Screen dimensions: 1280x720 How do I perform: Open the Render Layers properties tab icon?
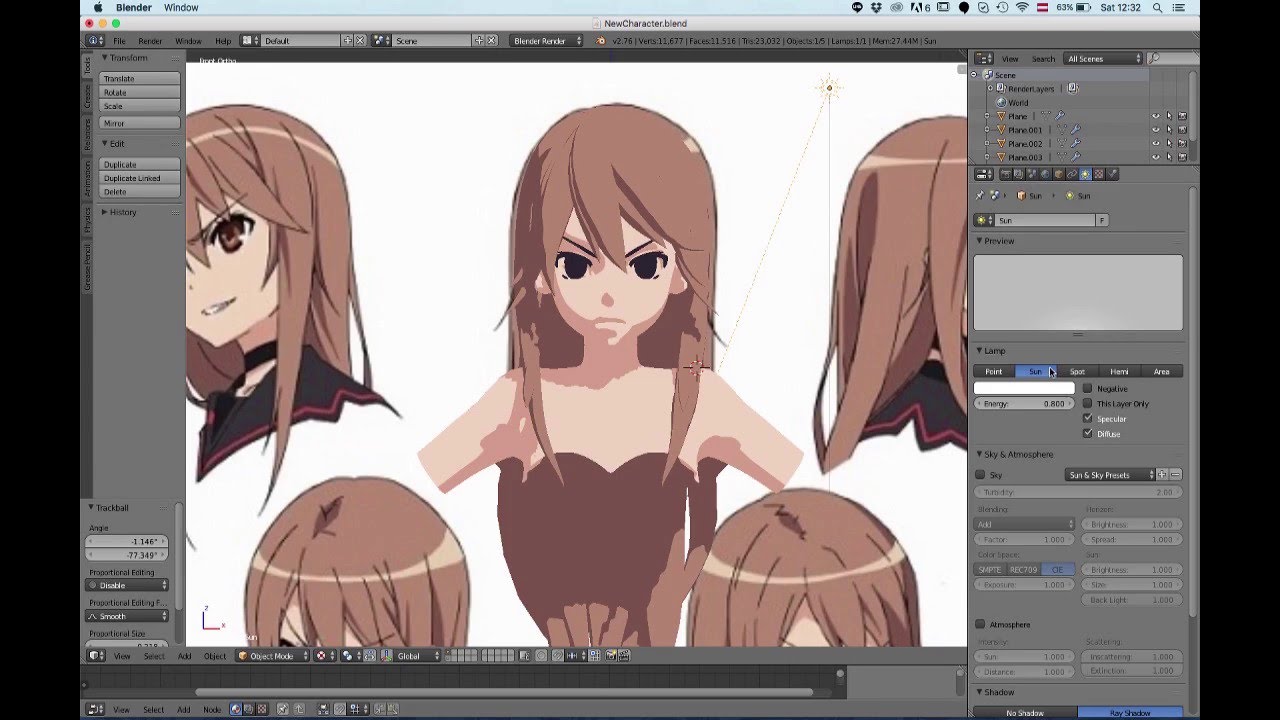pyautogui.click(x=1018, y=174)
